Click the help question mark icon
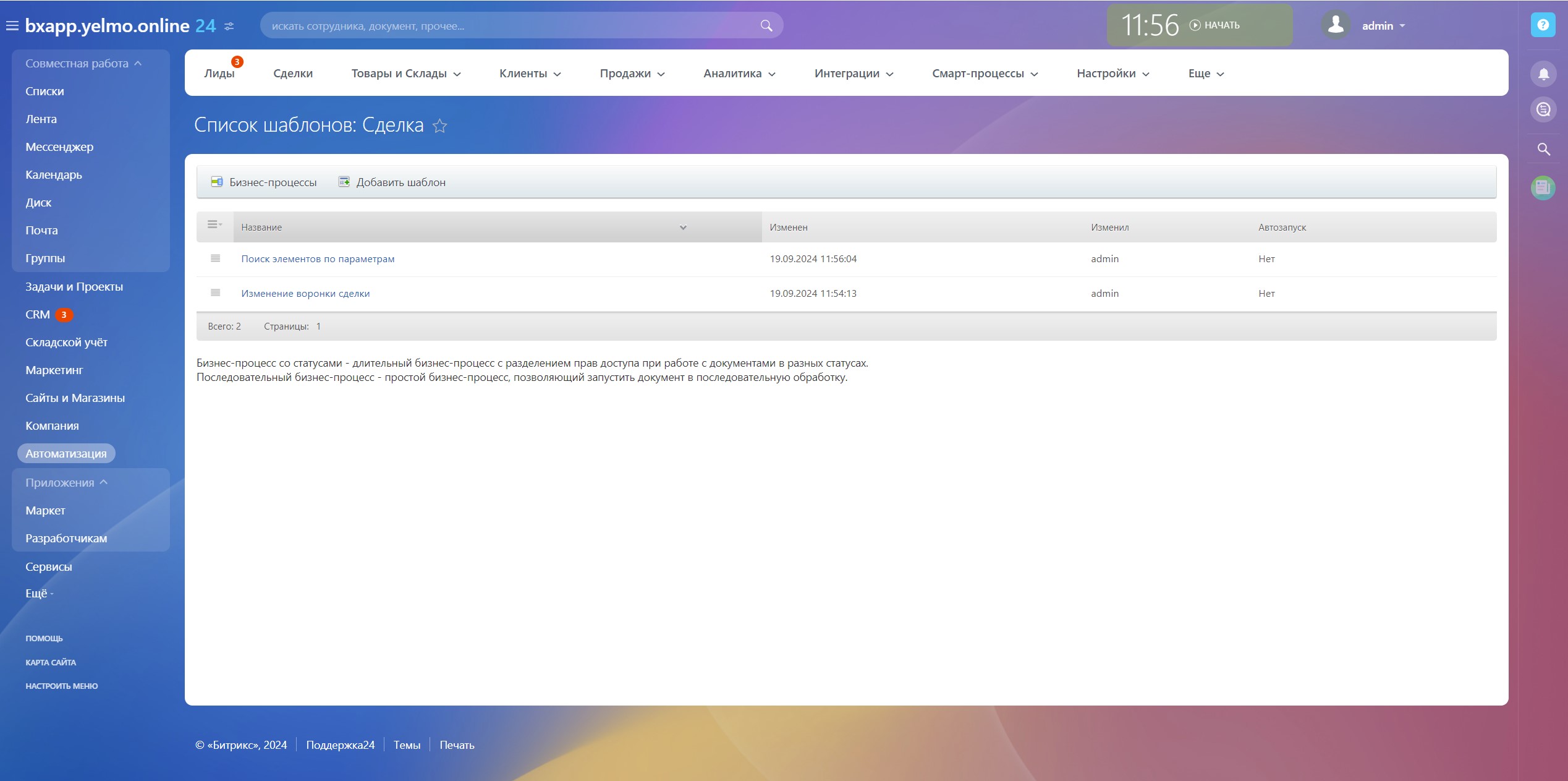Image resolution: width=1568 pixels, height=781 pixels. pos(1543,25)
